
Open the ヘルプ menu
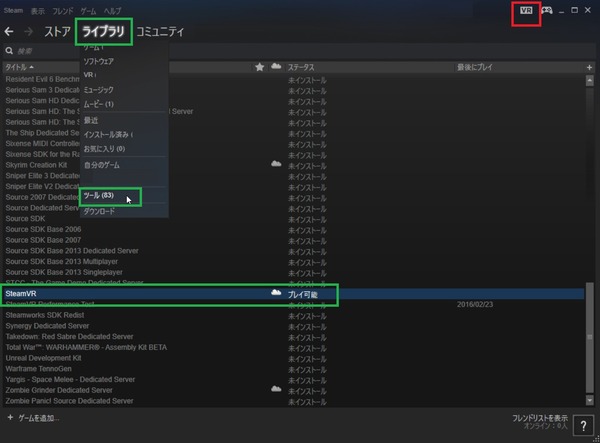coord(112,11)
